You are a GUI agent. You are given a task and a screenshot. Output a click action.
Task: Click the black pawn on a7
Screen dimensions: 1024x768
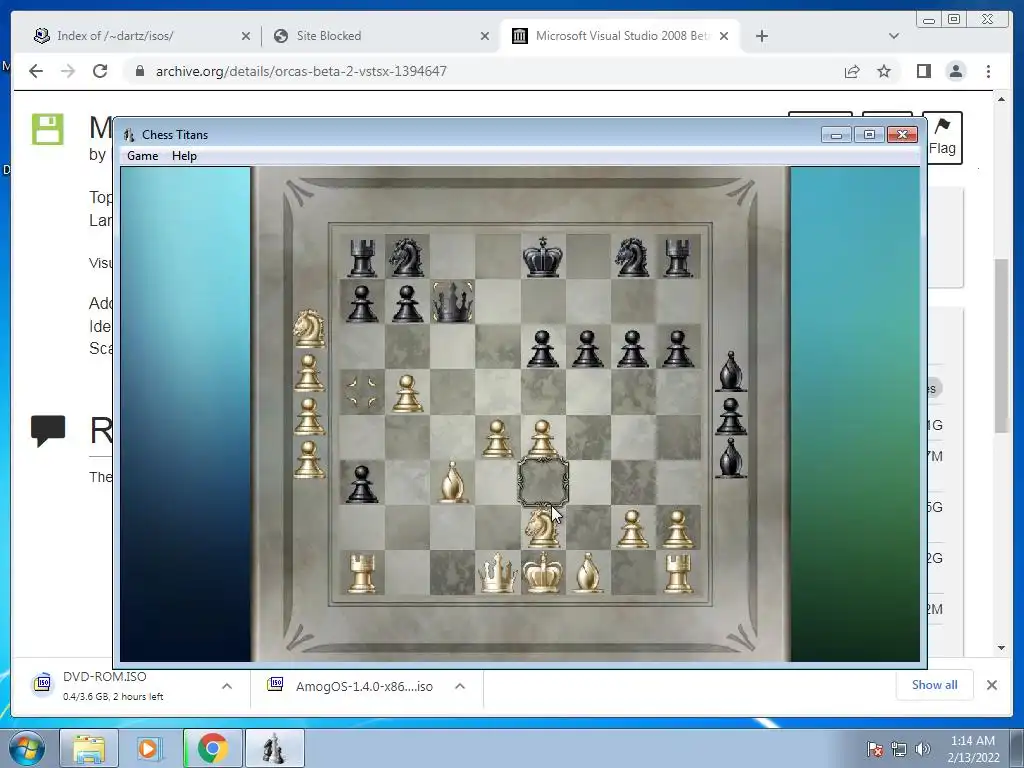click(x=362, y=302)
